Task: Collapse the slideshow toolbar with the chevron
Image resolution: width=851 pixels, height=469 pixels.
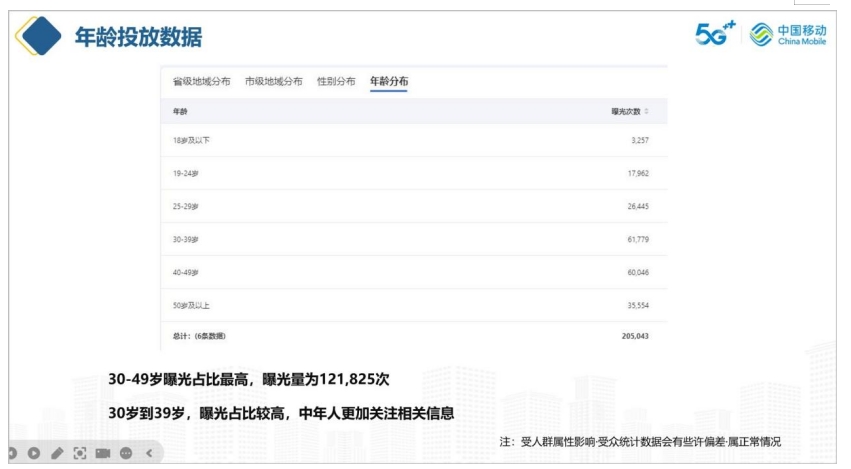Action: (x=149, y=454)
